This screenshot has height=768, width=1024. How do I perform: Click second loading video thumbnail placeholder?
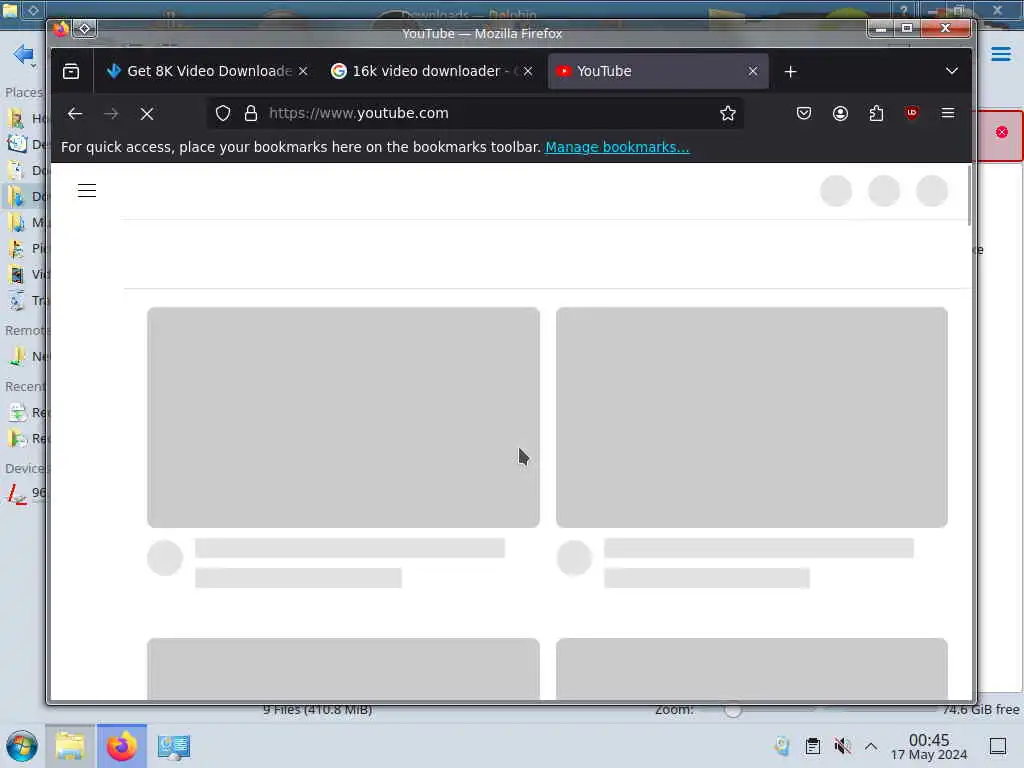(x=752, y=417)
